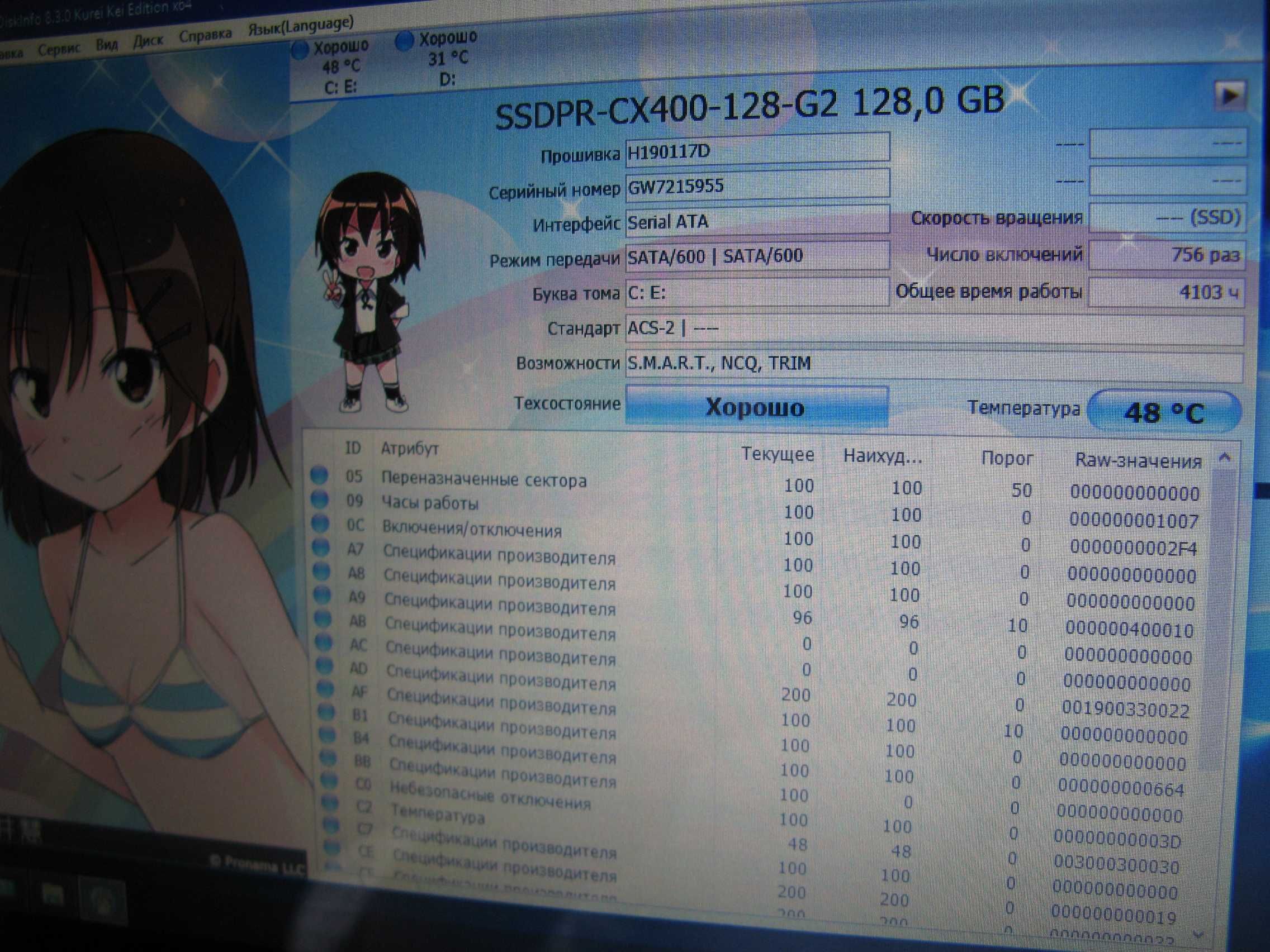This screenshot has height=952, width=1270.
Task: Open the Справка menu
Action: [205, 36]
